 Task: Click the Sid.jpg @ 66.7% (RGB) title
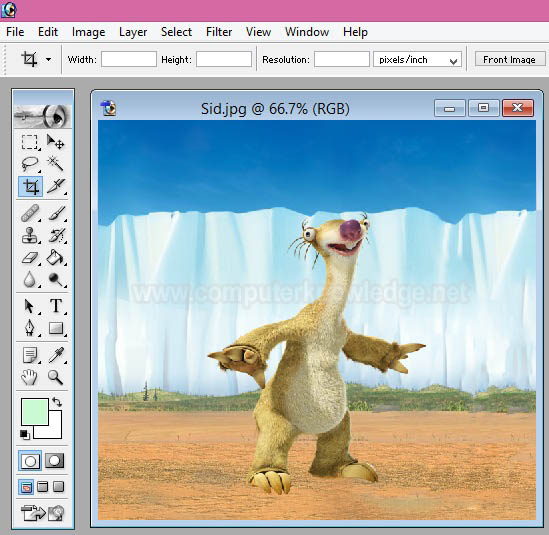pyautogui.click(x=275, y=109)
